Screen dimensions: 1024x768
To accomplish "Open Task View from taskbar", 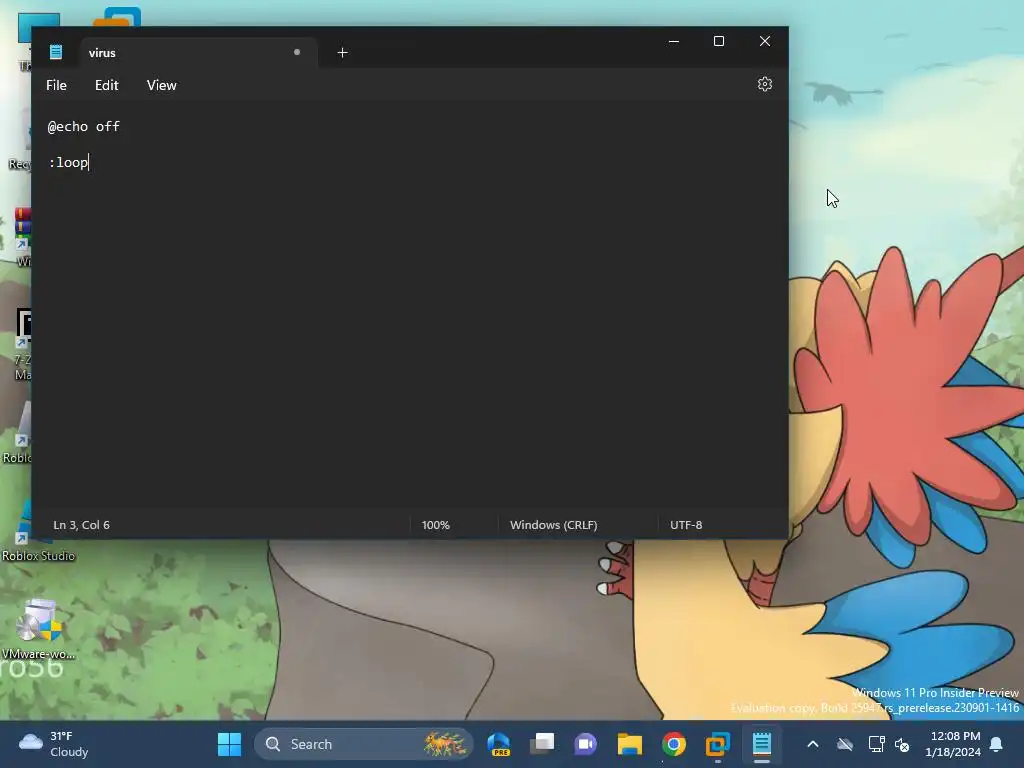I will [x=542, y=744].
